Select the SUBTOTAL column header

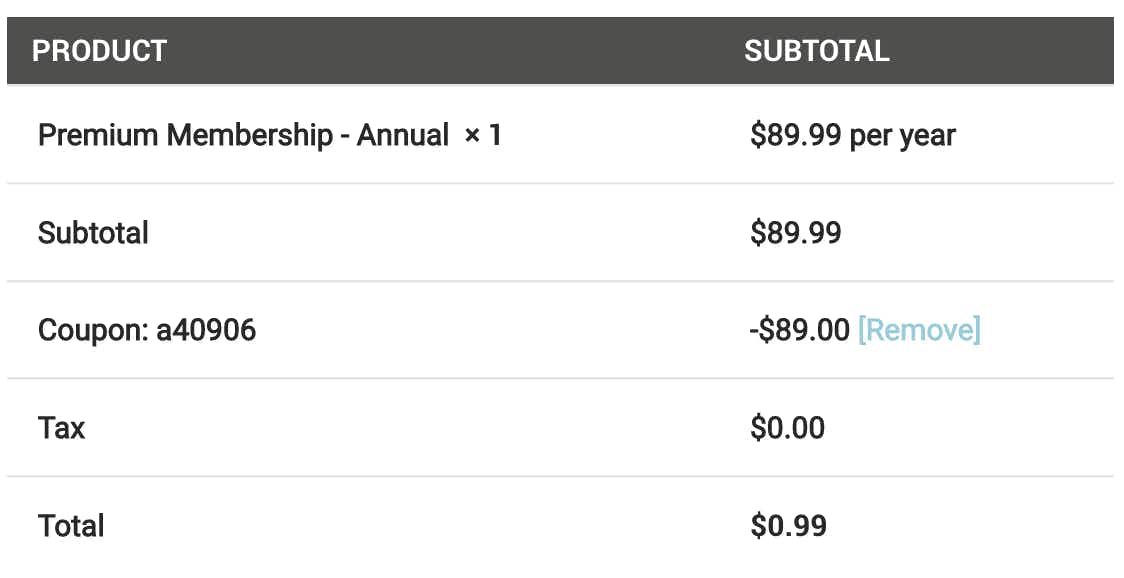[x=816, y=51]
